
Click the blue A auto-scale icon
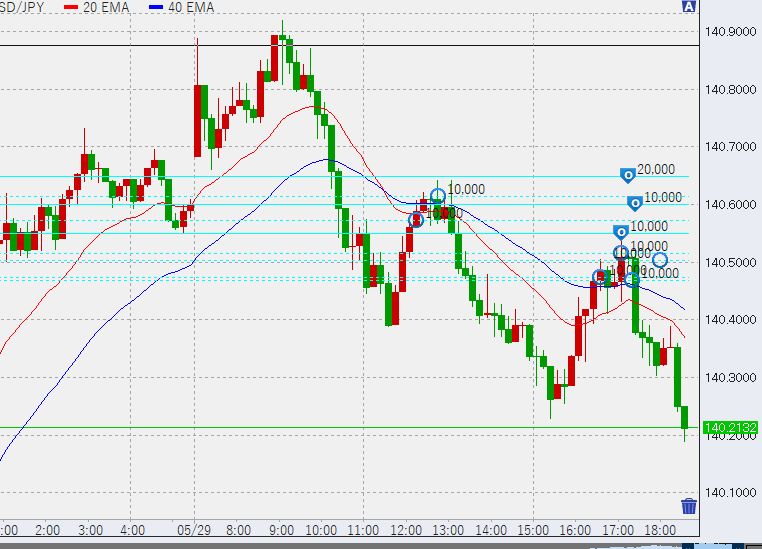(688, 7)
